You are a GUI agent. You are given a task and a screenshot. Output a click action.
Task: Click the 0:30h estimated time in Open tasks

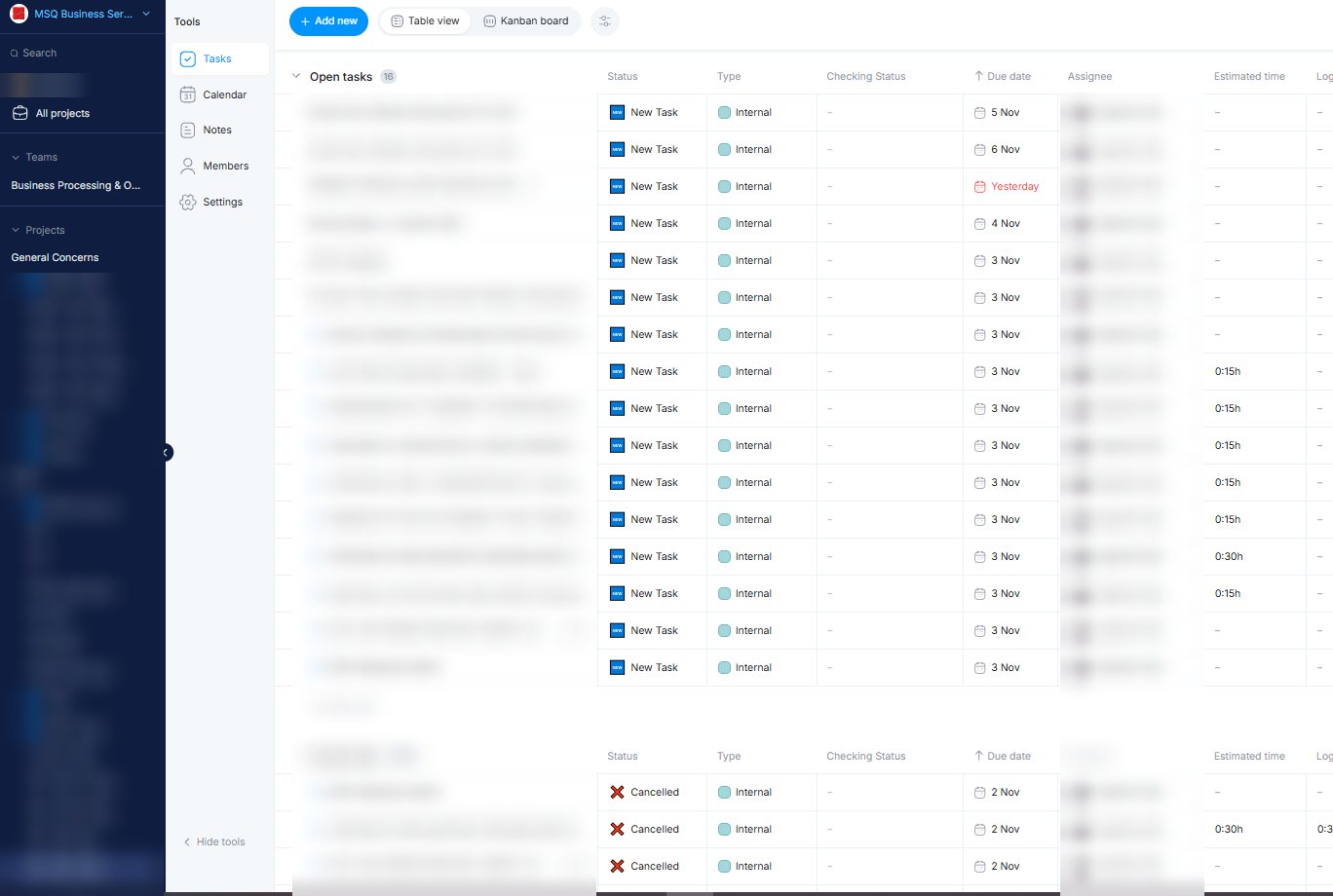click(x=1229, y=556)
